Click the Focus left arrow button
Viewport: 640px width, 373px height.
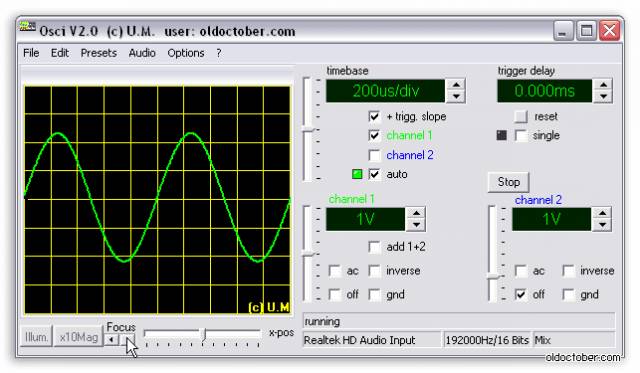[111, 340]
